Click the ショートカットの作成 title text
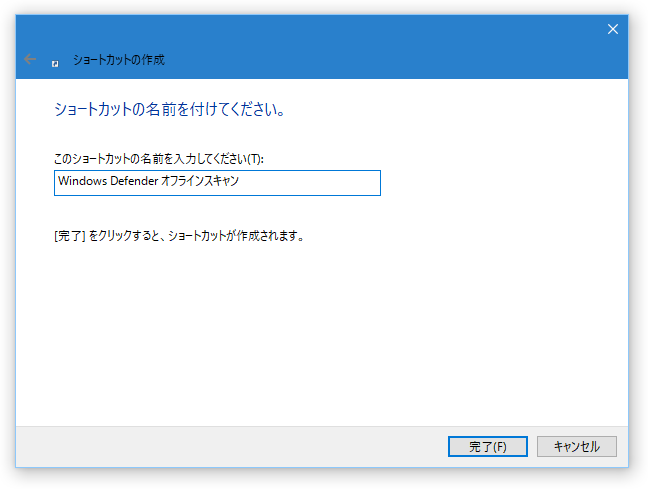Screen dimensions: 648x489 119,60
